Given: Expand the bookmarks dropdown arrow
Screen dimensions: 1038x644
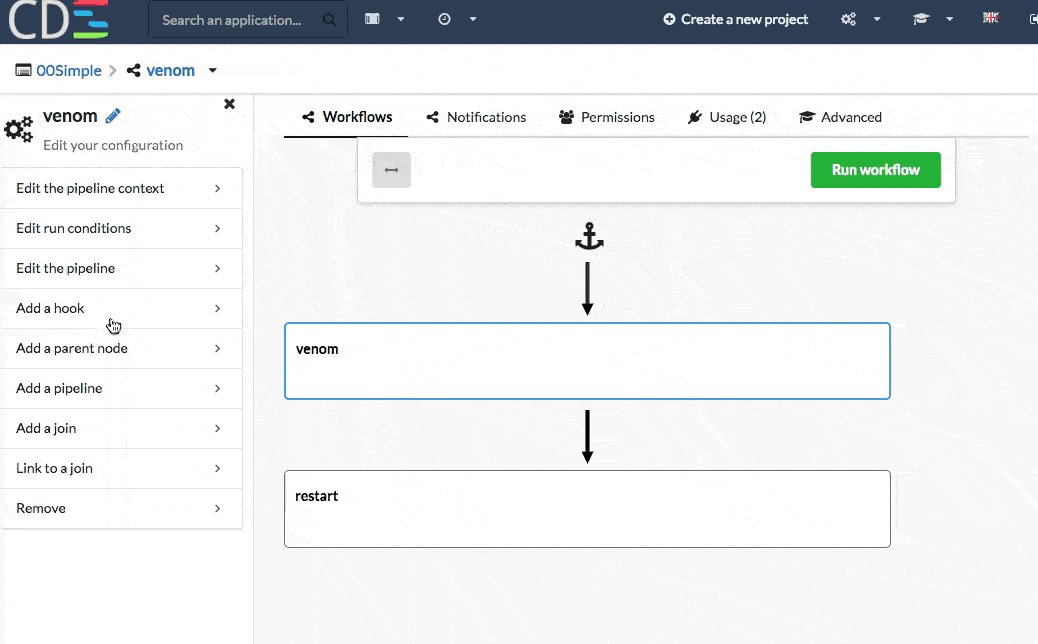Looking at the screenshot, I should (x=401, y=19).
